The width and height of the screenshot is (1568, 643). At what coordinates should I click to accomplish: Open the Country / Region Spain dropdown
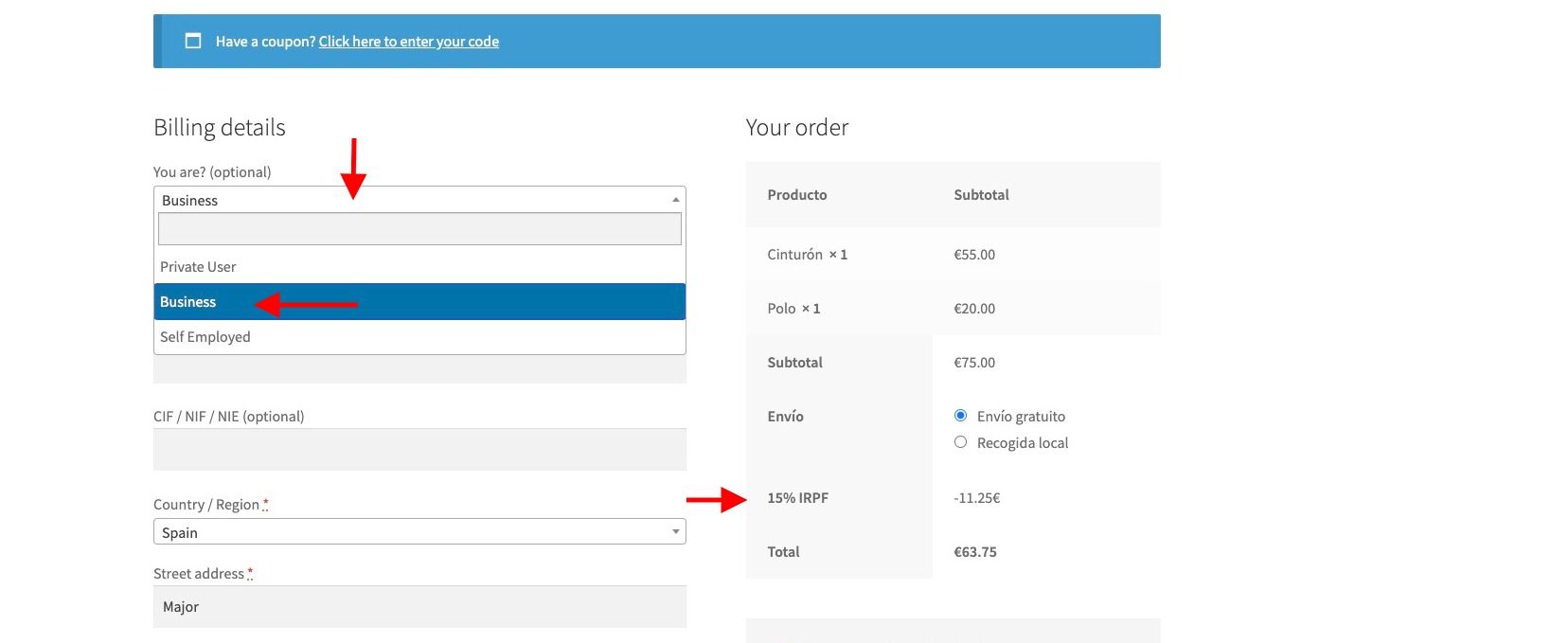(x=419, y=532)
